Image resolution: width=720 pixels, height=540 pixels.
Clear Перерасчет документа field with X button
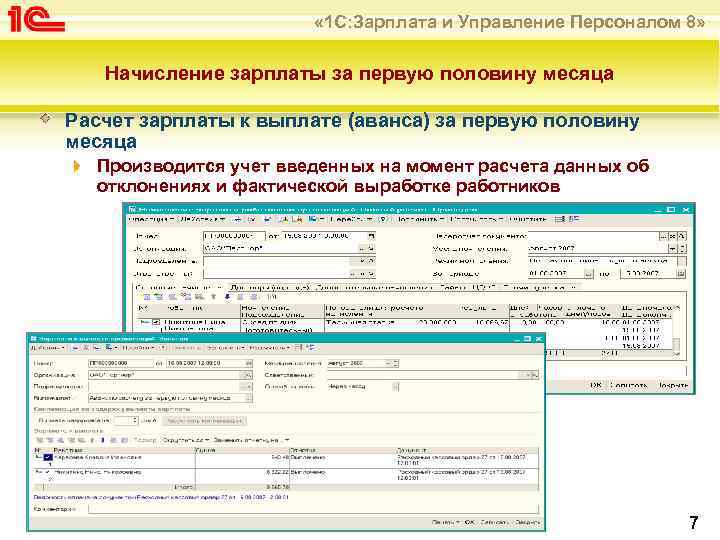tap(673, 236)
